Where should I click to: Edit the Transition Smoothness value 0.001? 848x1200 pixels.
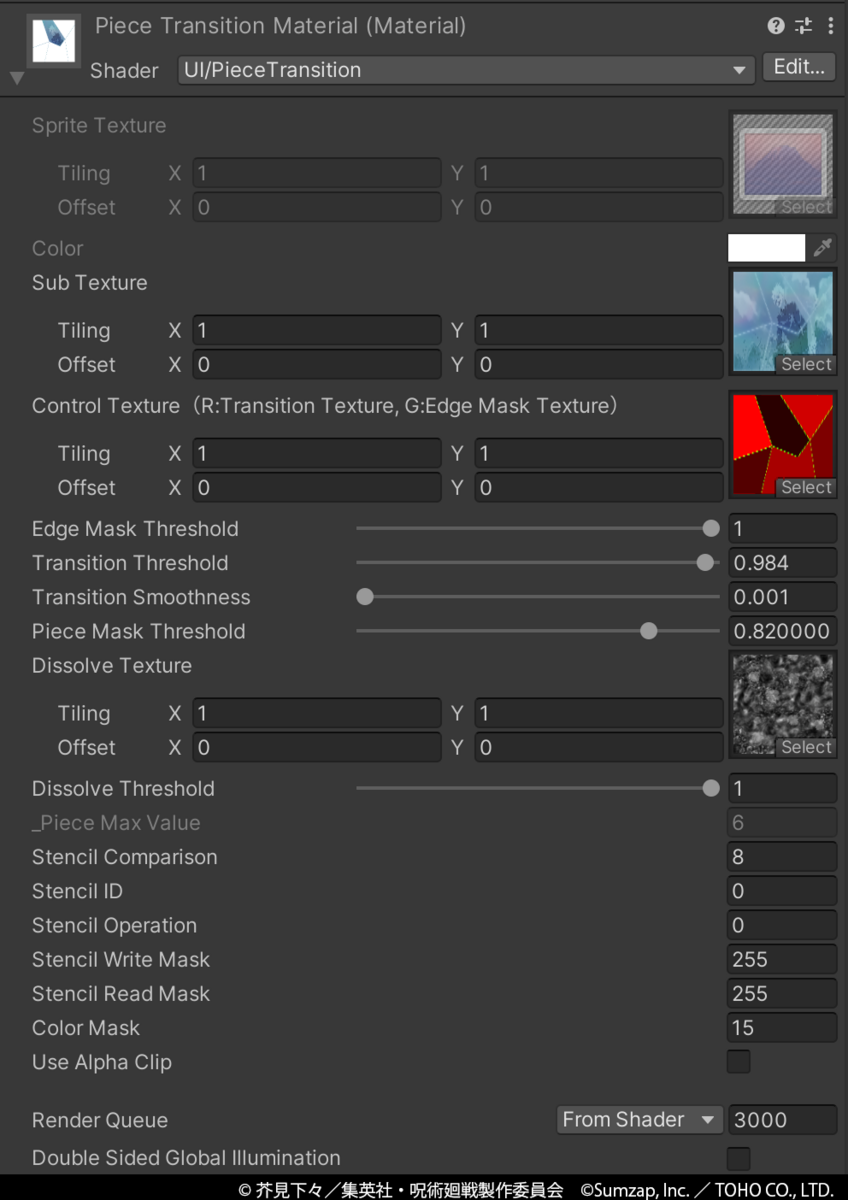coord(782,597)
